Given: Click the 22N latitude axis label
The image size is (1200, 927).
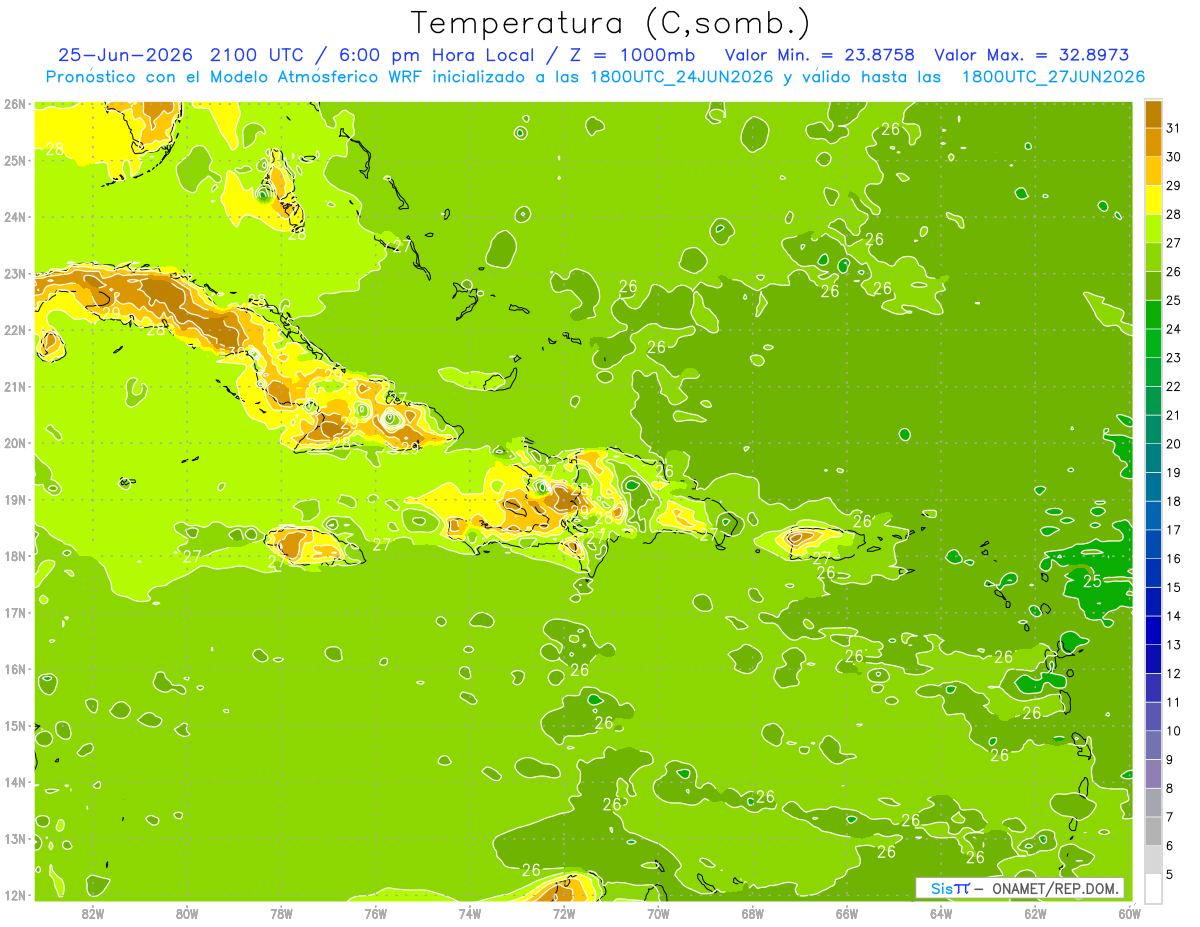Looking at the screenshot, I should 15,330.
